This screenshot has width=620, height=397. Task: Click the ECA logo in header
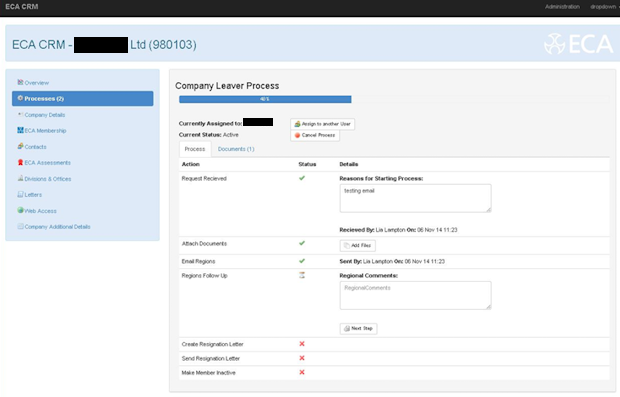[578, 43]
